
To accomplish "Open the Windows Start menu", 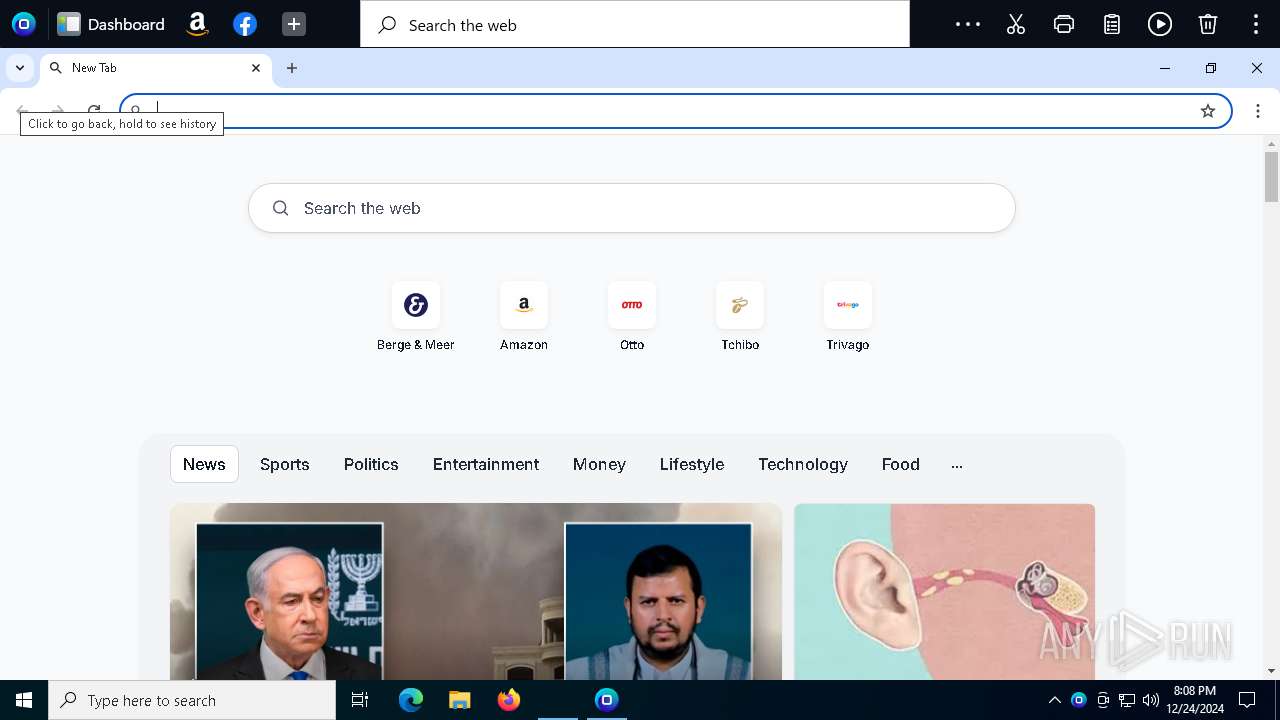I will pos(24,700).
